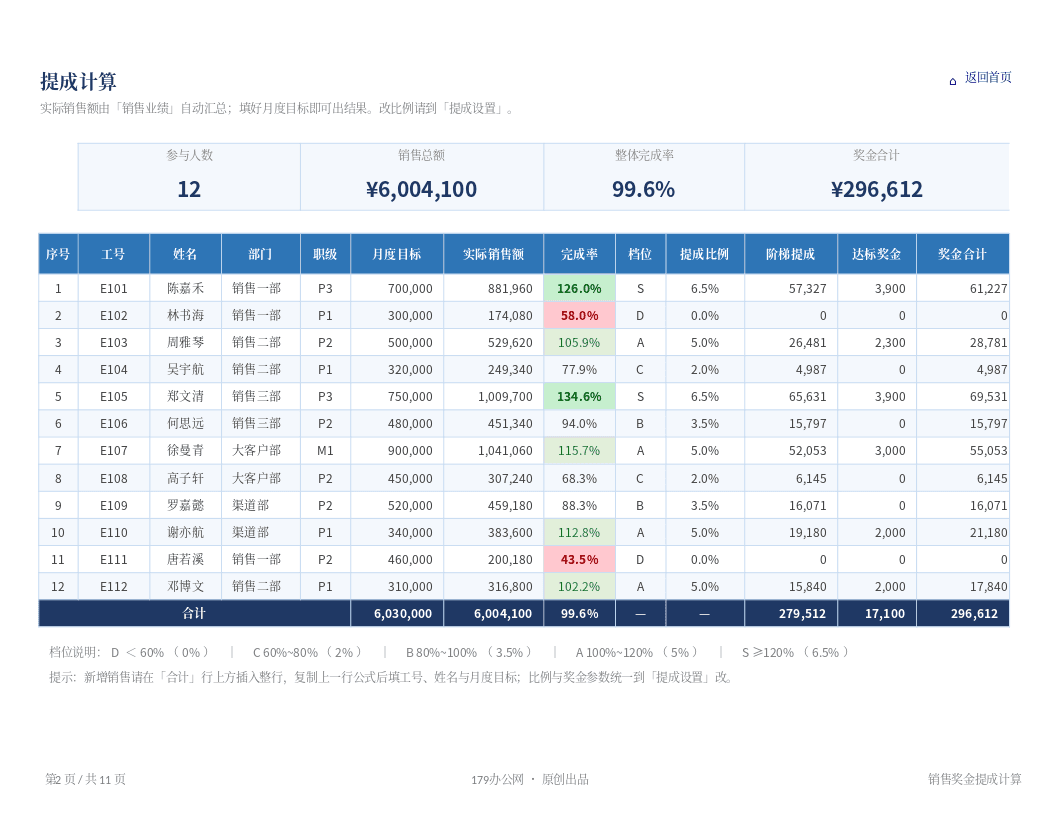The image size is (1056, 816).
Task: Select the 达标奖金 column header
Action: click(x=877, y=254)
